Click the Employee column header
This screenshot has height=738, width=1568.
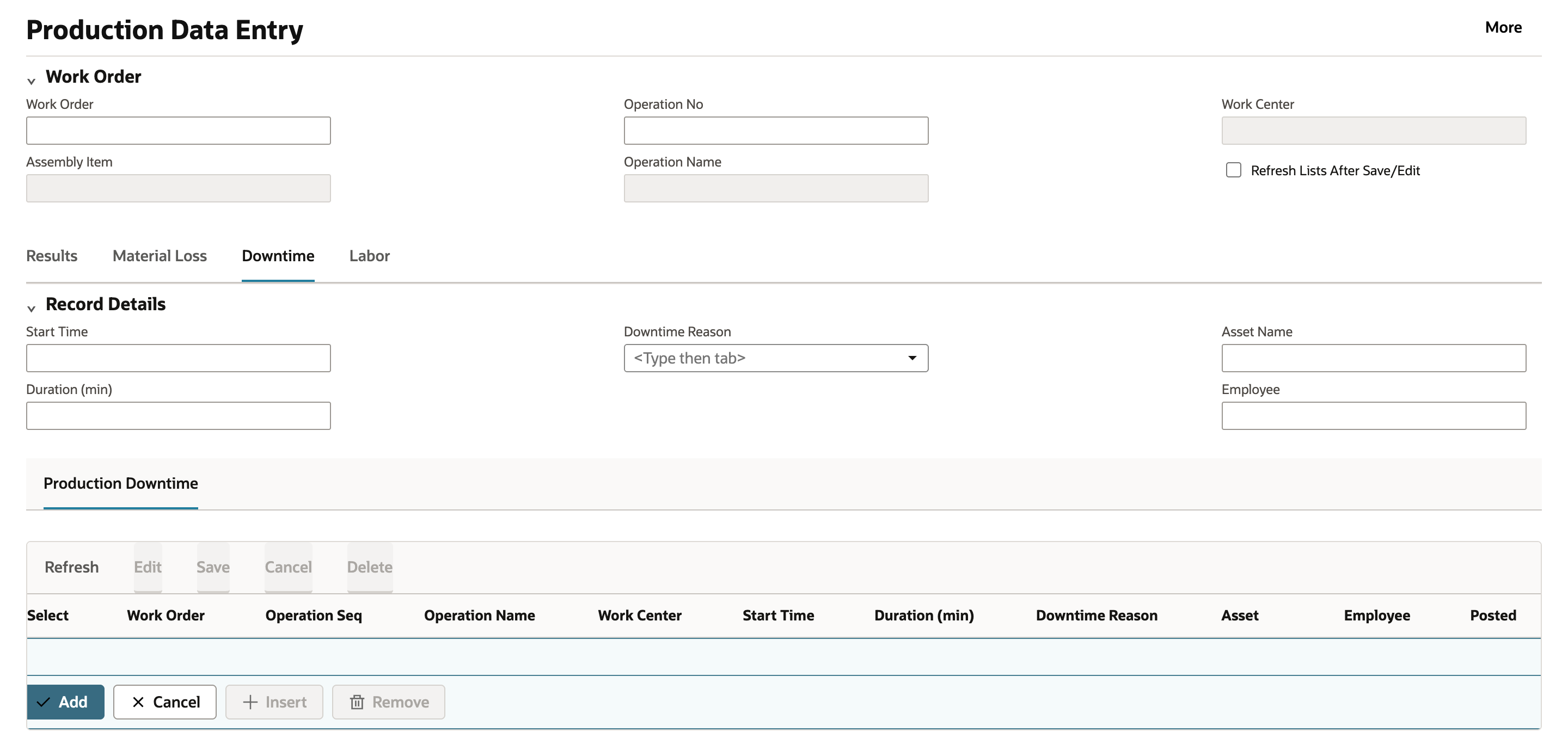coord(1377,615)
